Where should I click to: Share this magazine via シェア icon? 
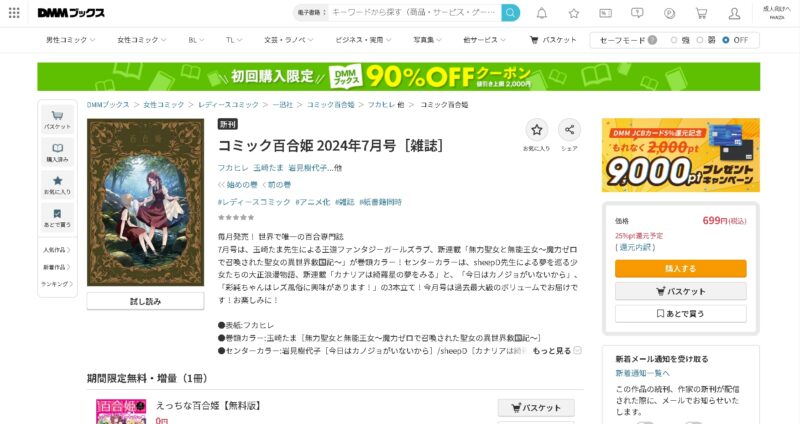click(569, 130)
